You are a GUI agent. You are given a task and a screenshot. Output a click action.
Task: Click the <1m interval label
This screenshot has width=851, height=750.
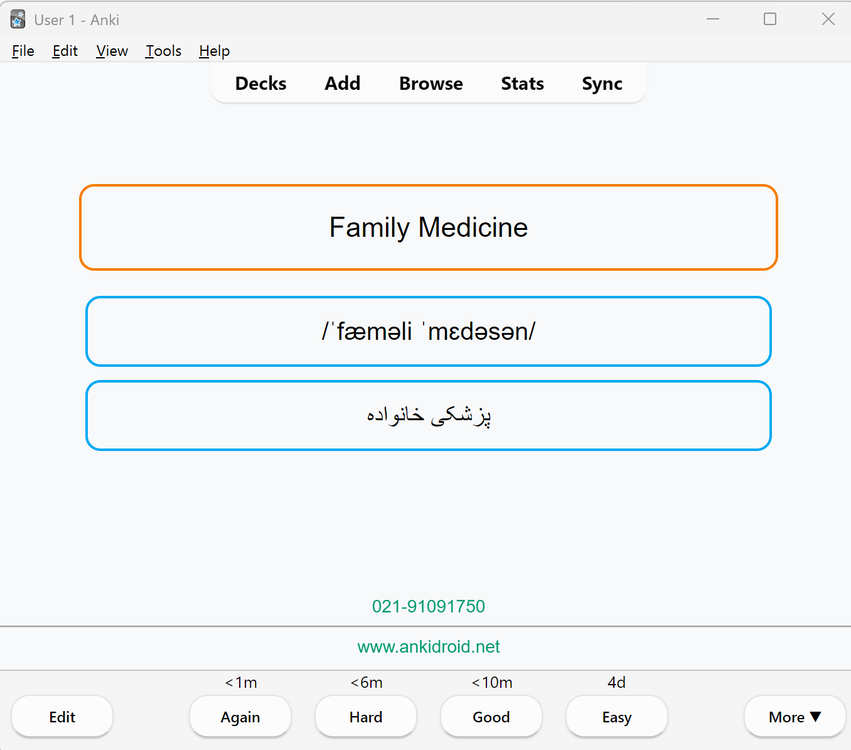point(241,682)
